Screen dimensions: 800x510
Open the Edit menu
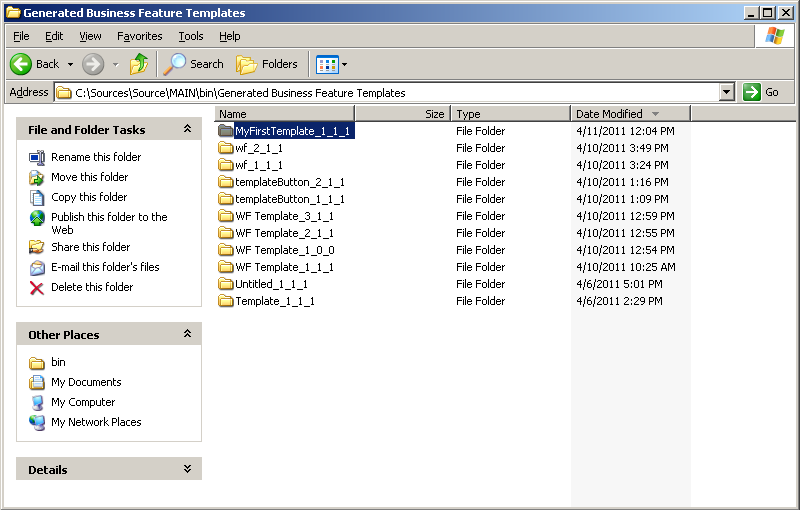click(54, 36)
